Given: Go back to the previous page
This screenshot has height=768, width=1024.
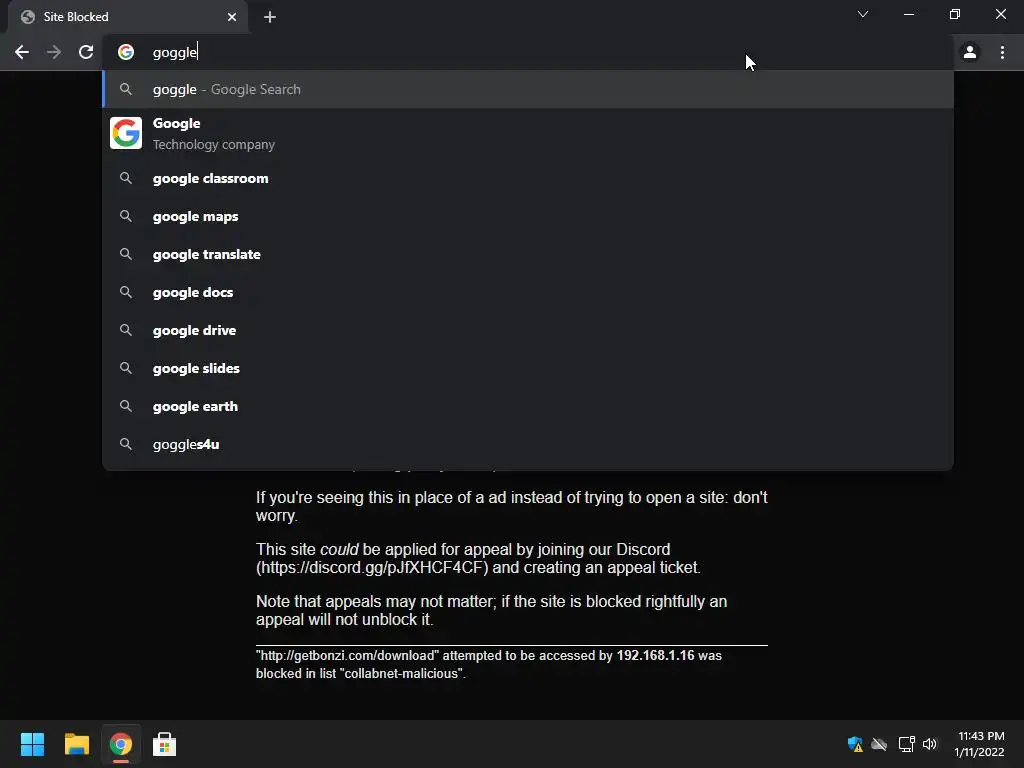Looking at the screenshot, I should coord(22,52).
